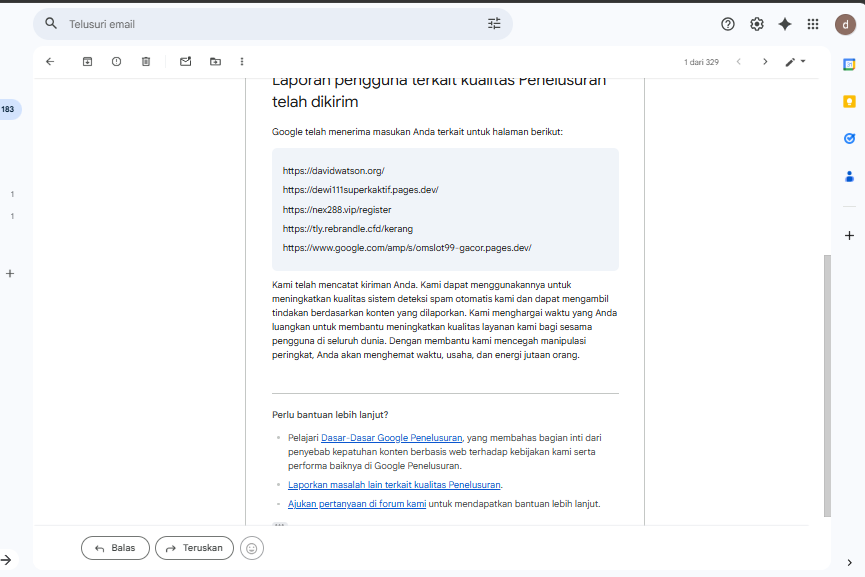Click the search magnifier icon
Image resolution: width=865 pixels, height=577 pixels.
pos(51,24)
